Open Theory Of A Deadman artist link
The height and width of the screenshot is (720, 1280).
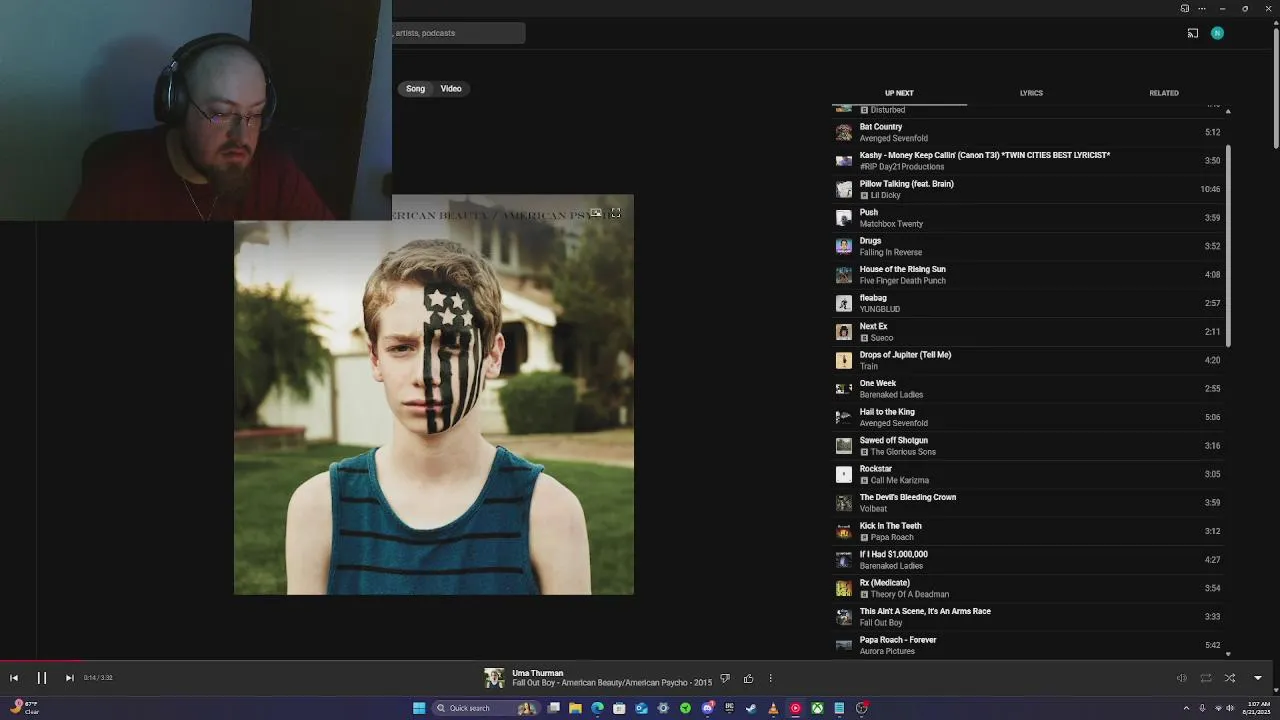click(910, 594)
